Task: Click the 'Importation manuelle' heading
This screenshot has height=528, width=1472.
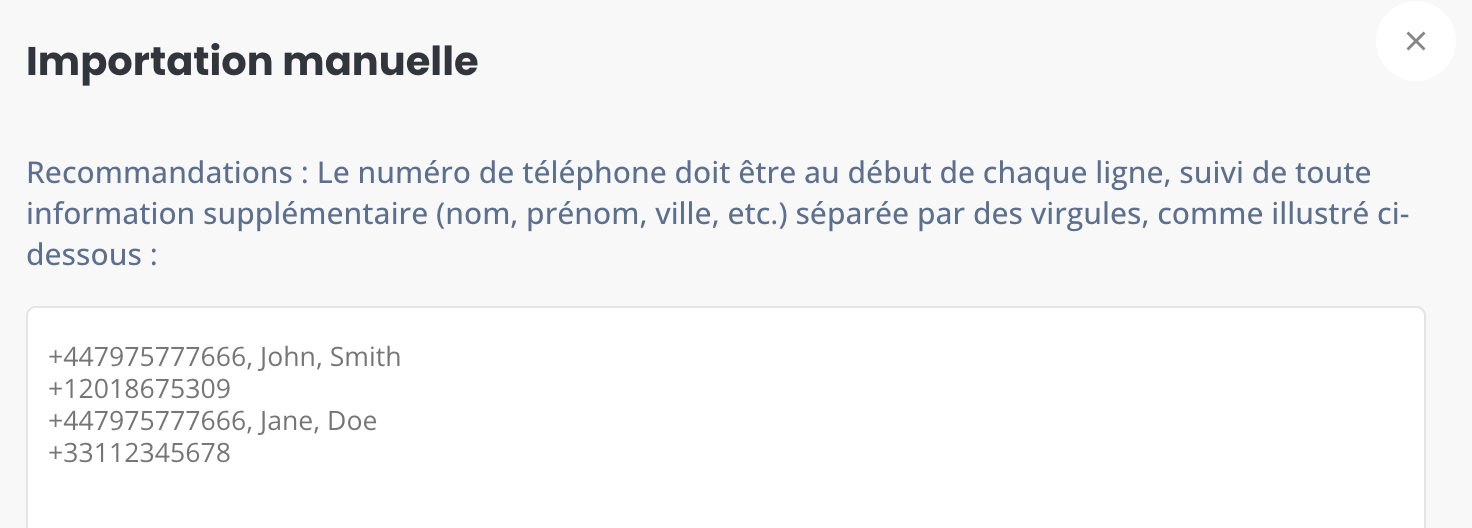Action: 252,61
